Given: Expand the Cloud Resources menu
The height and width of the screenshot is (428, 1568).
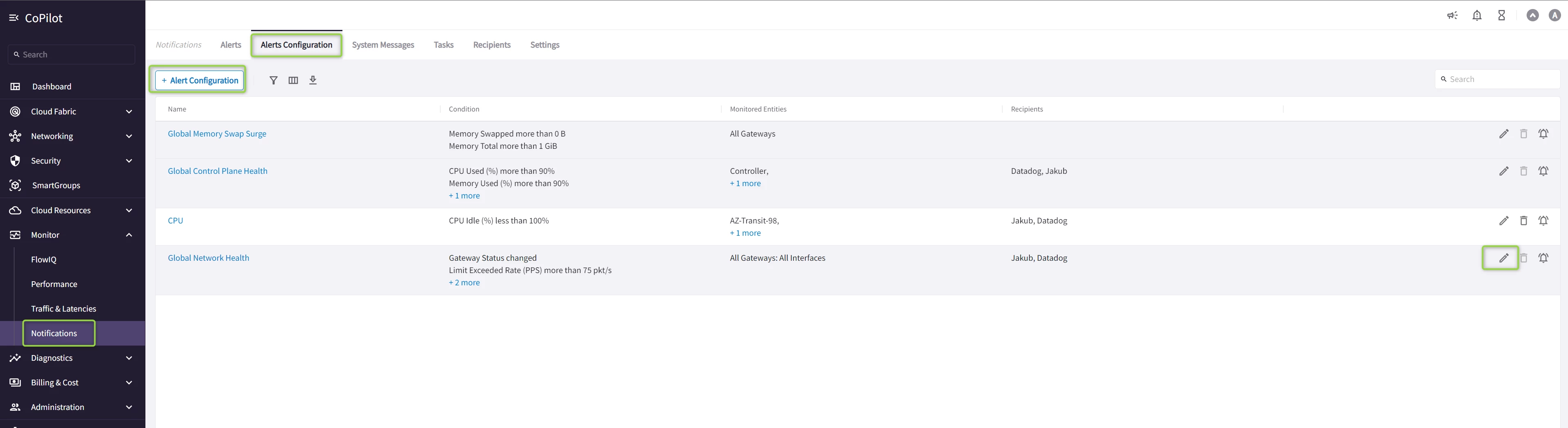Looking at the screenshot, I should (x=73, y=210).
